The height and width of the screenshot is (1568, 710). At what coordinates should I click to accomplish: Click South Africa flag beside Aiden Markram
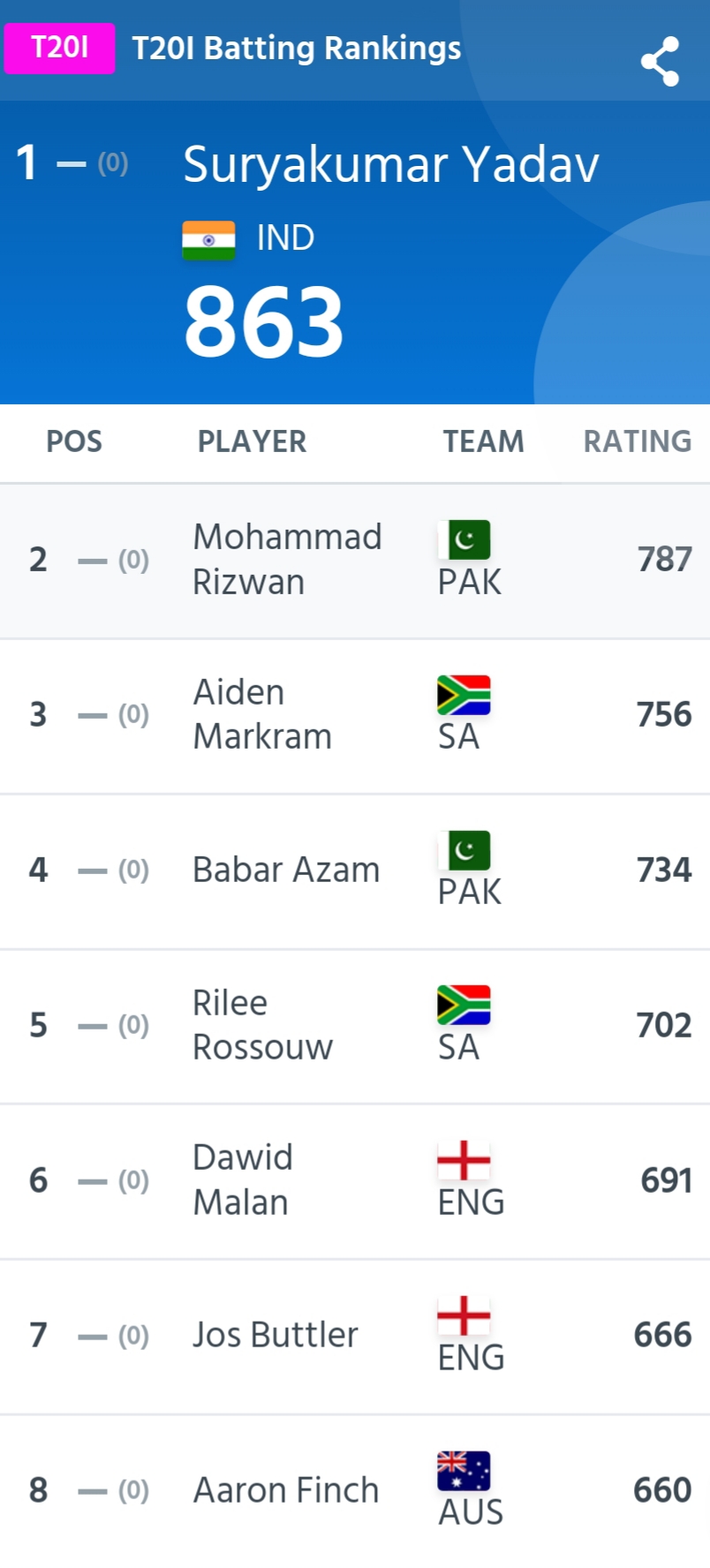pyautogui.click(x=465, y=695)
